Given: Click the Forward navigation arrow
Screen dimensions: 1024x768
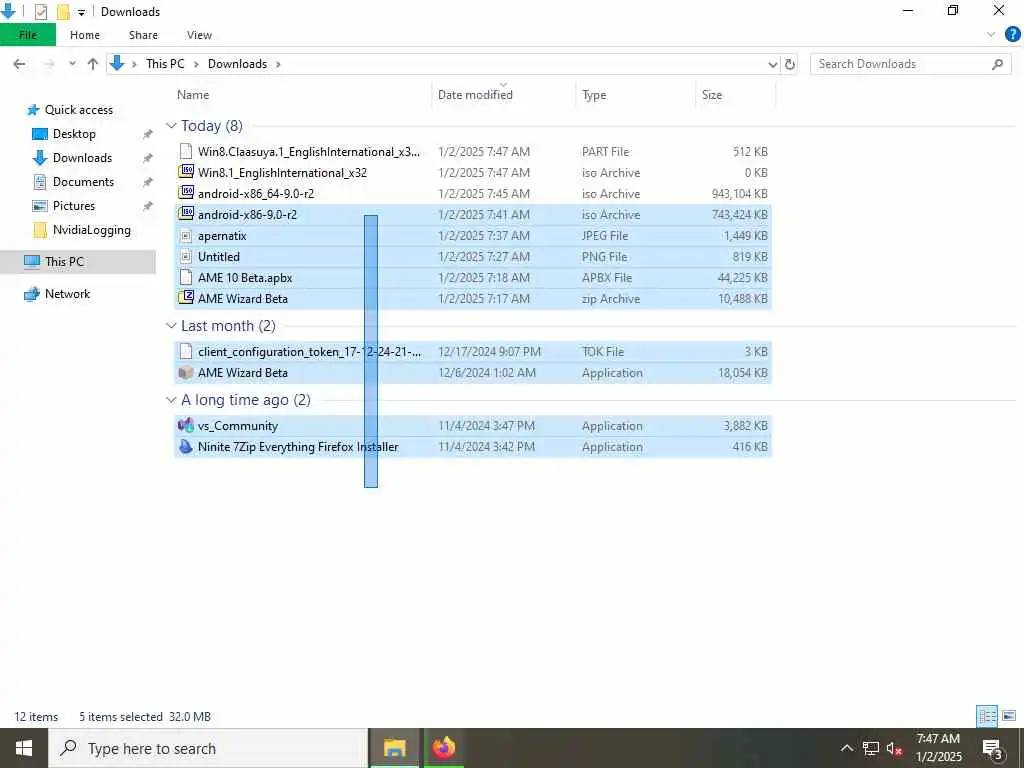Looking at the screenshot, I should point(49,64).
